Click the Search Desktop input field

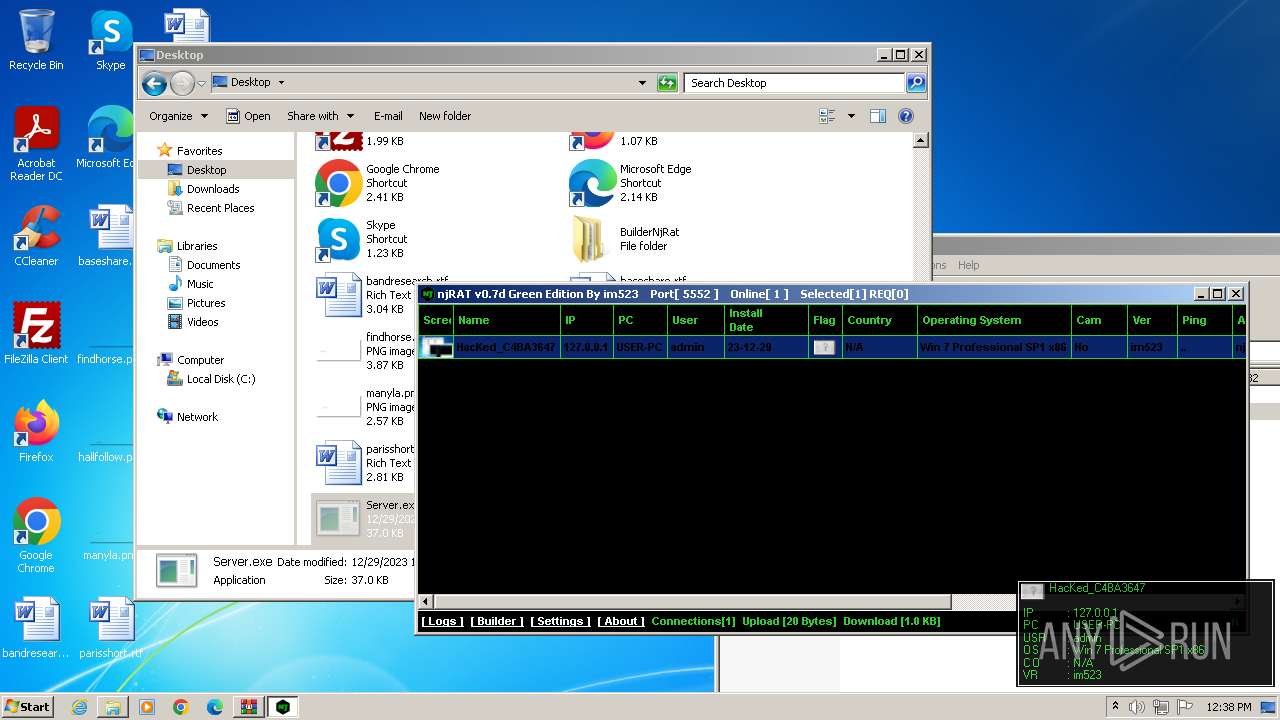tap(795, 83)
